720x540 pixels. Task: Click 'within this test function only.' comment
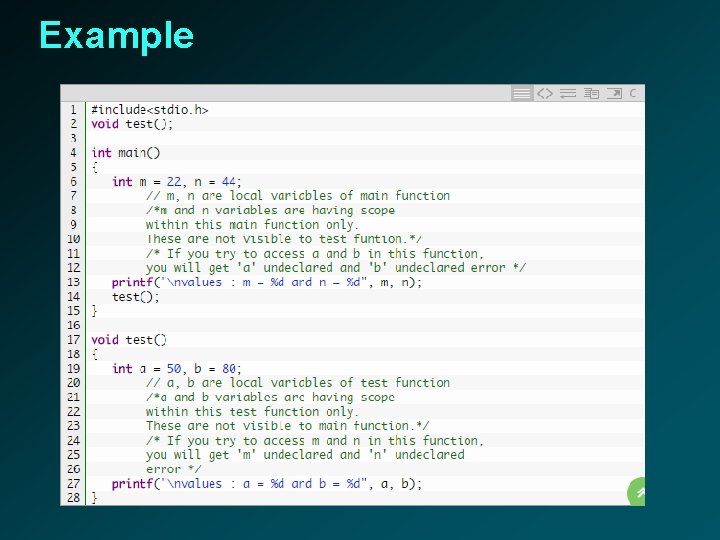[252, 412]
